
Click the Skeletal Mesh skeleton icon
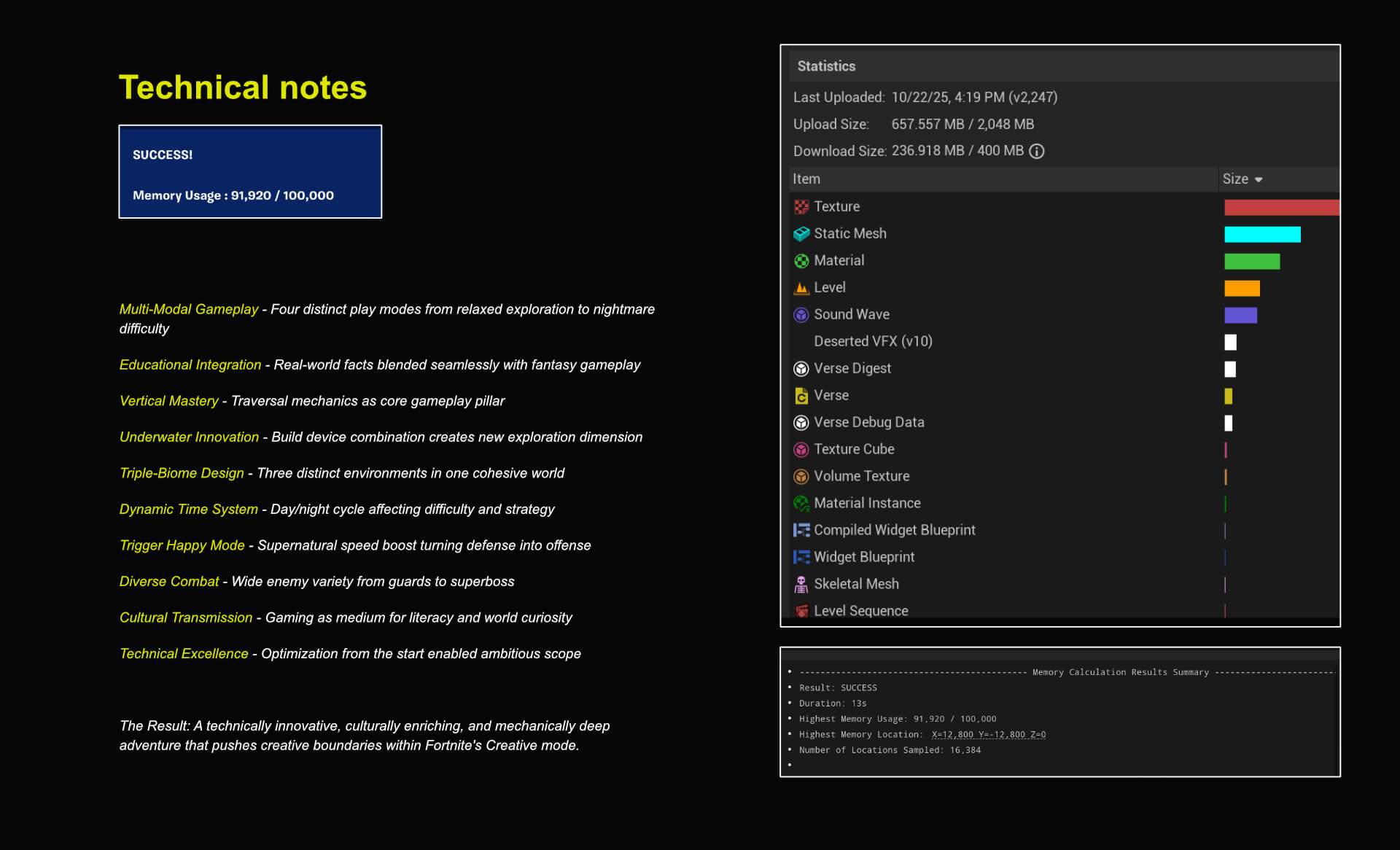click(x=801, y=585)
